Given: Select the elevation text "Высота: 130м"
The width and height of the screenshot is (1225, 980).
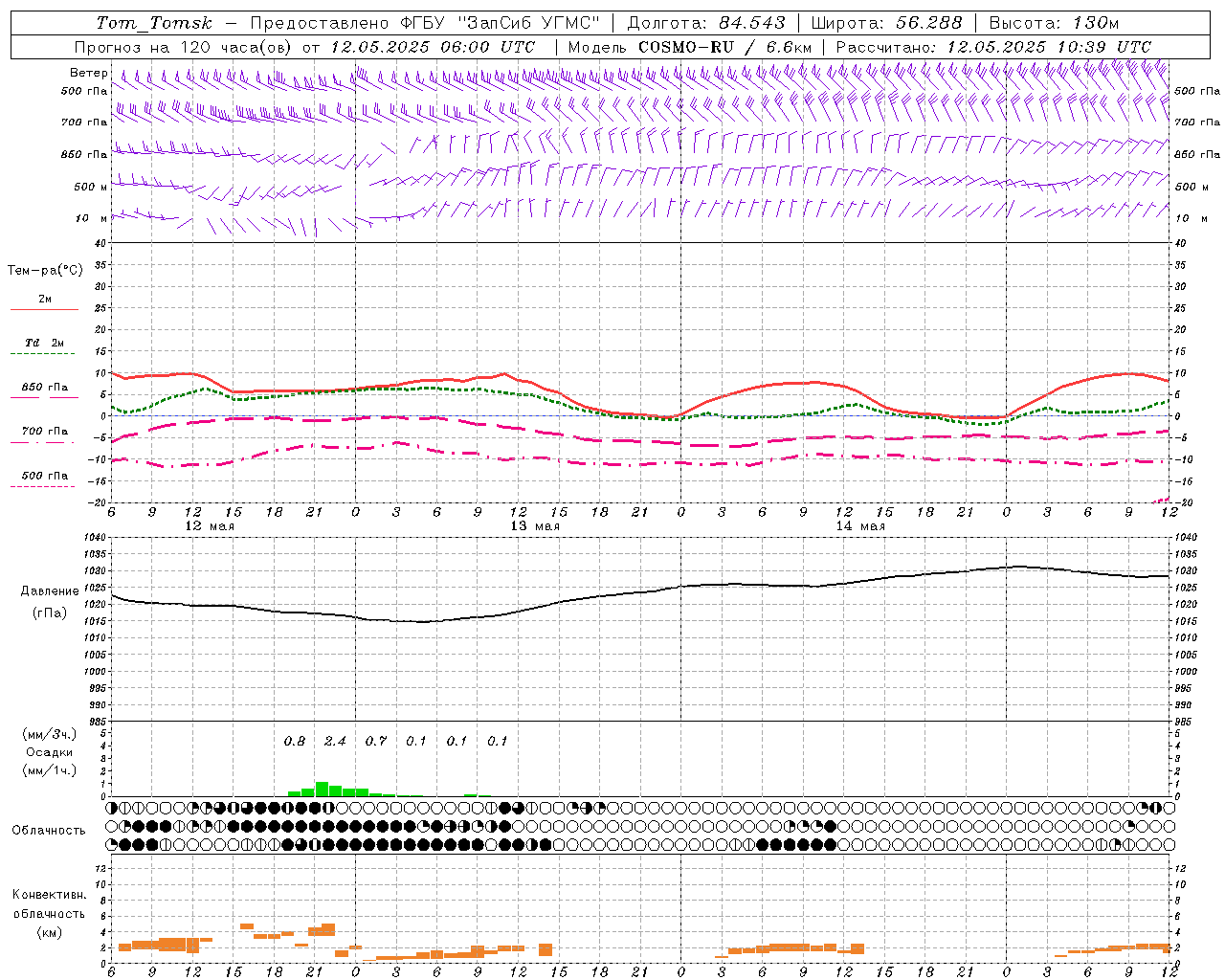Looking at the screenshot, I should [x=1054, y=23].
